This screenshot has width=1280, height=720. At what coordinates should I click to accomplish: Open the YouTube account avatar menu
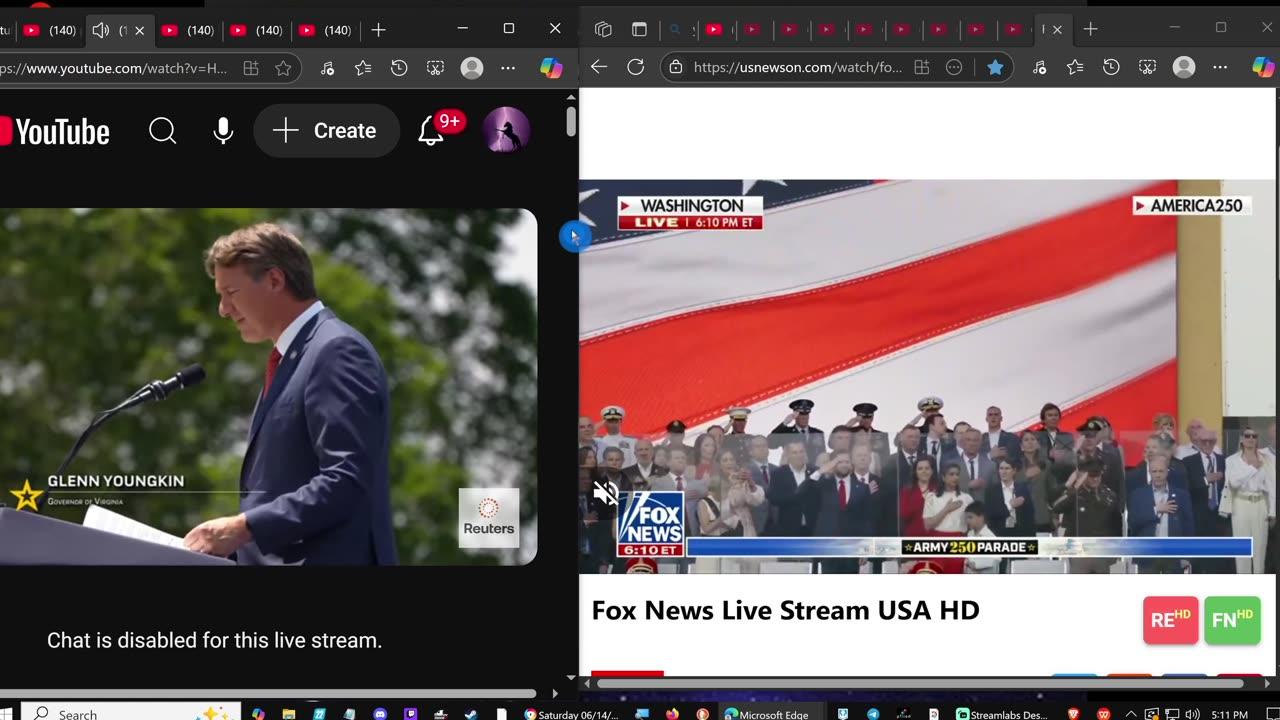[x=506, y=130]
